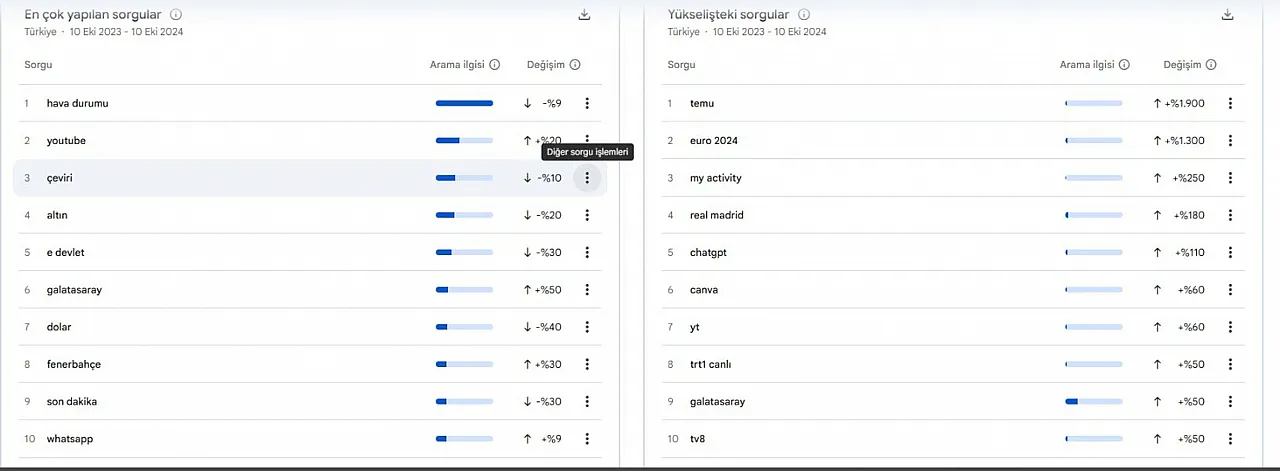Open the altın query
The width and height of the screenshot is (1280, 471).
[57, 215]
